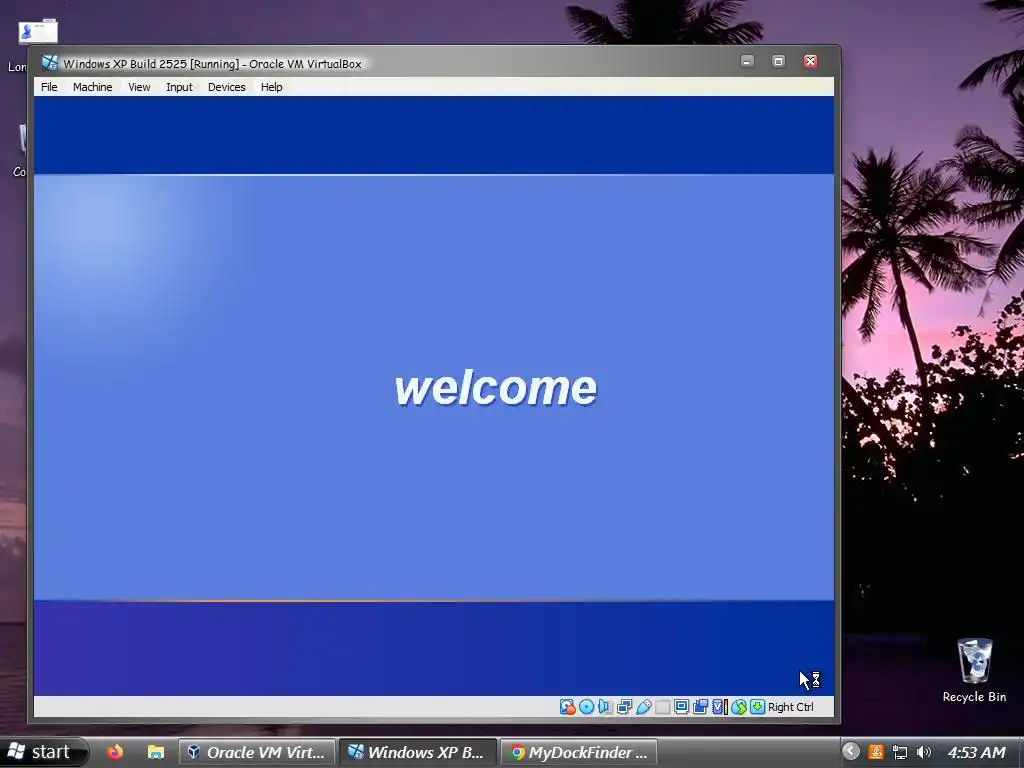Maximize the VirtualBox VM window

coord(778,61)
